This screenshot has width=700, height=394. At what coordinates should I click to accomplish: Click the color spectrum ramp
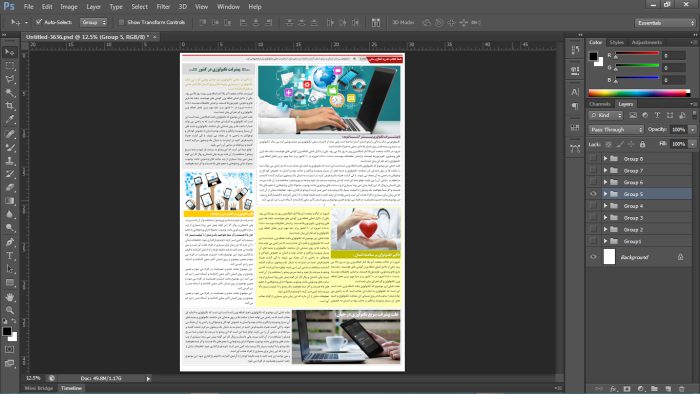(x=639, y=93)
